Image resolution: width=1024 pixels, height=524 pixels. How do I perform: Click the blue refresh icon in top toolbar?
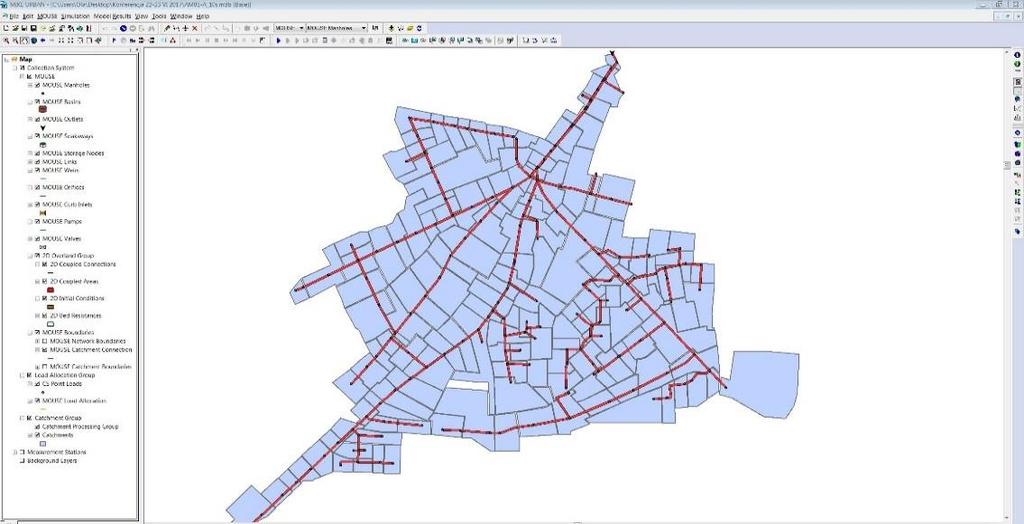[x=419, y=28]
